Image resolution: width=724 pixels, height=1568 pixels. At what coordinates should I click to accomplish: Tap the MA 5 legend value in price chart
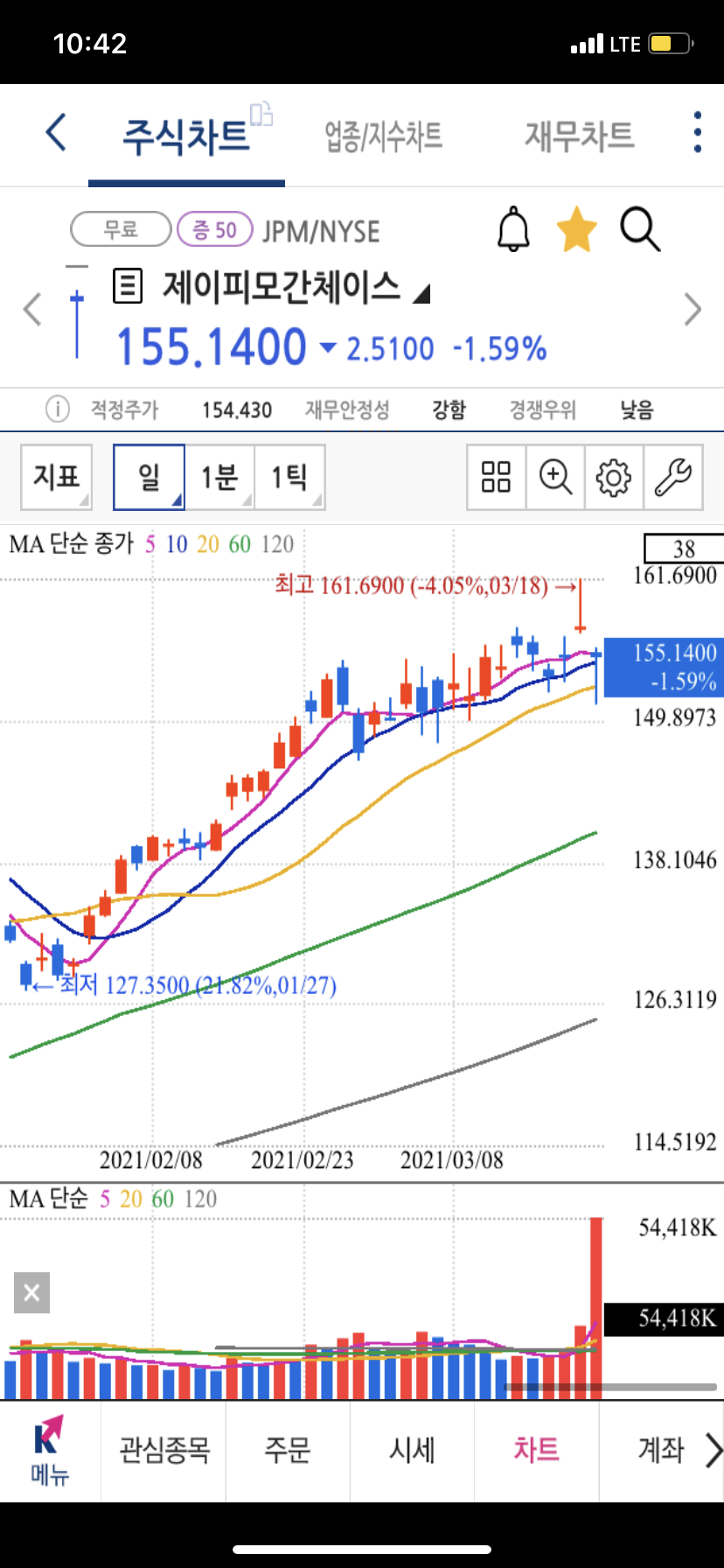[150, 544]
